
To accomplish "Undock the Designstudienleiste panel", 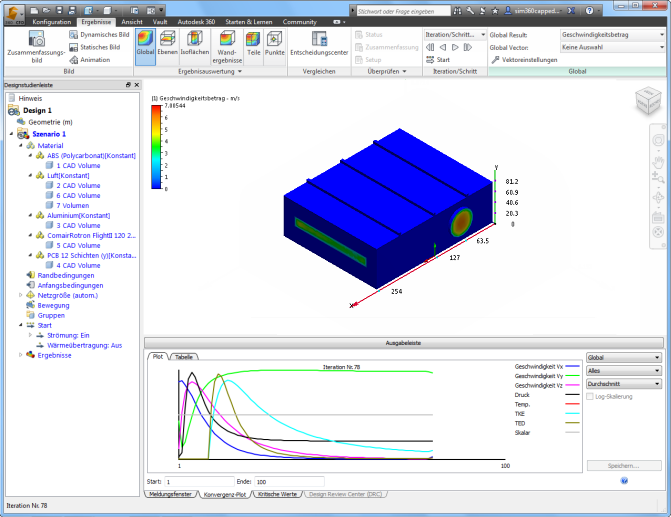I will [128, 85].
